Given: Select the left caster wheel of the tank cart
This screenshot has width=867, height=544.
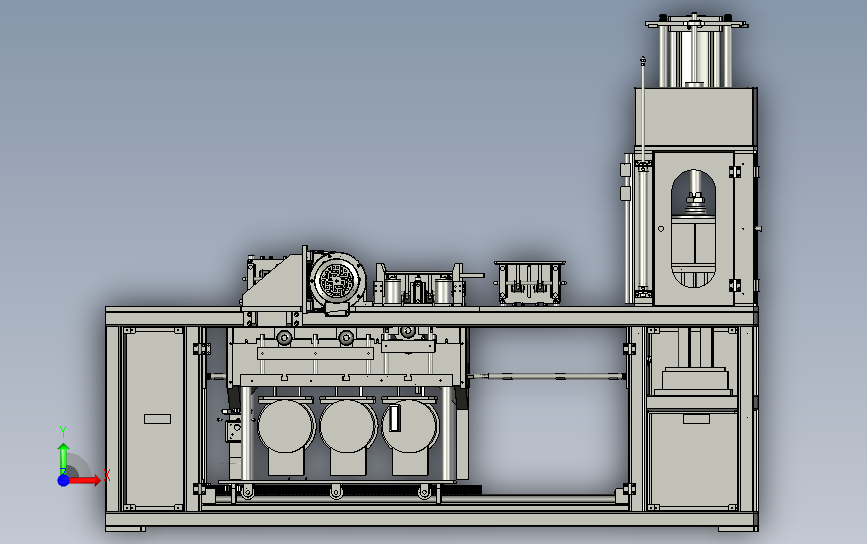Looking at the screenshot, I should [247, 491].
